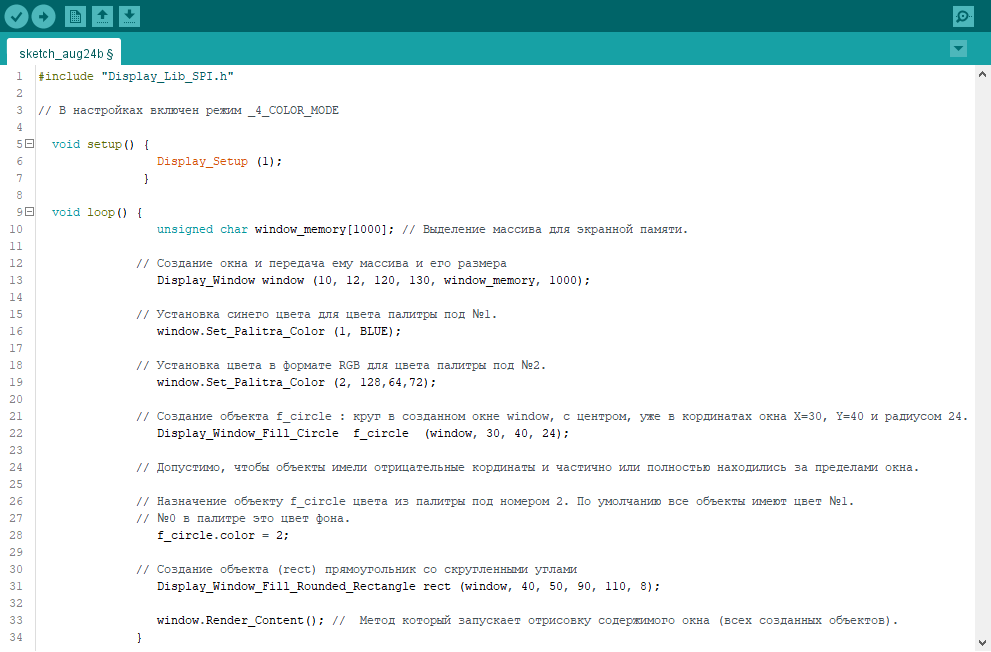The height and width of the screenshot is (652, 991).
Task: Click line number 22 in gutter
Action: tap(16, 433)
